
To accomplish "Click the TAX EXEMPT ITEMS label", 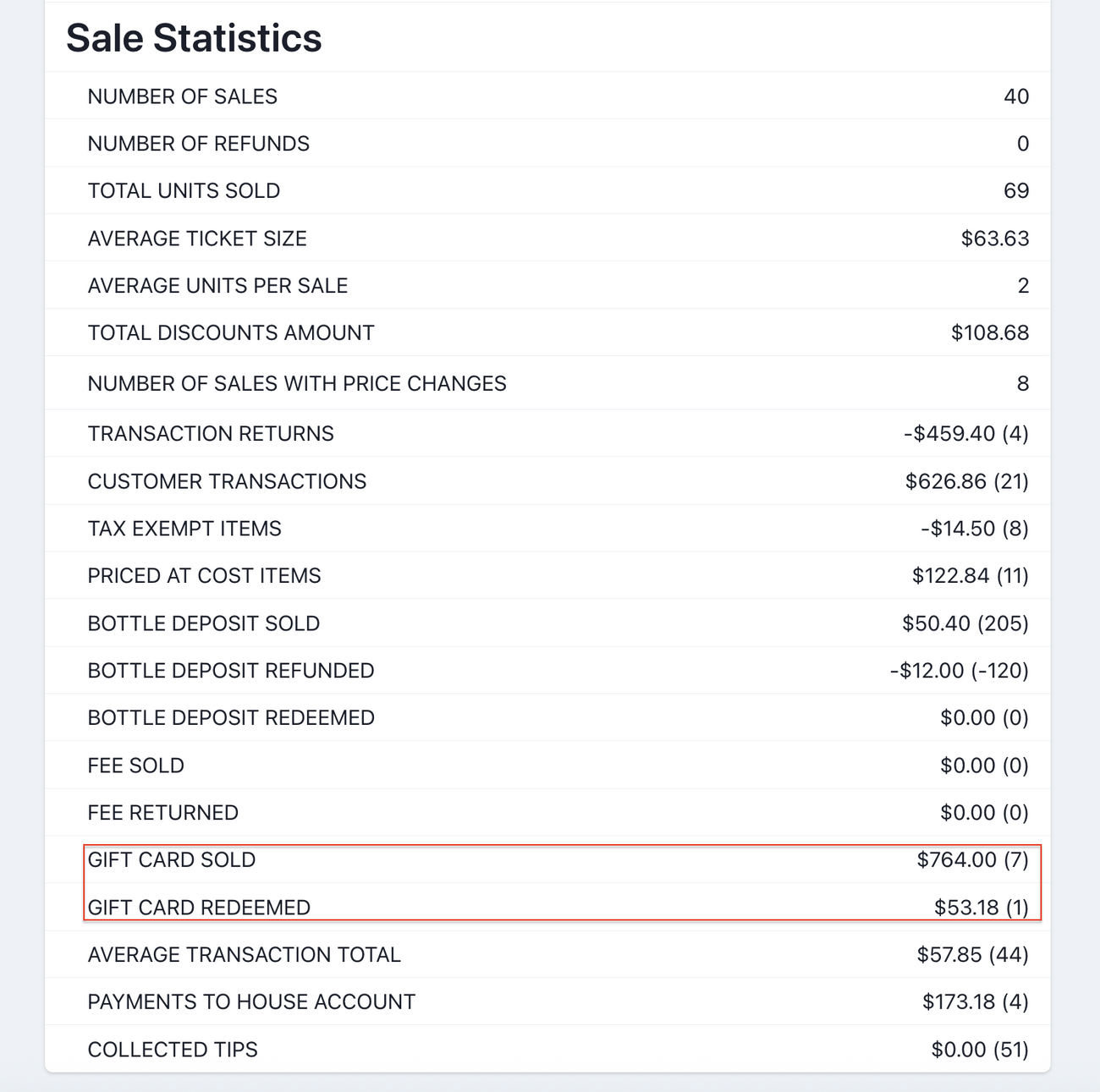I will (184, 529).
